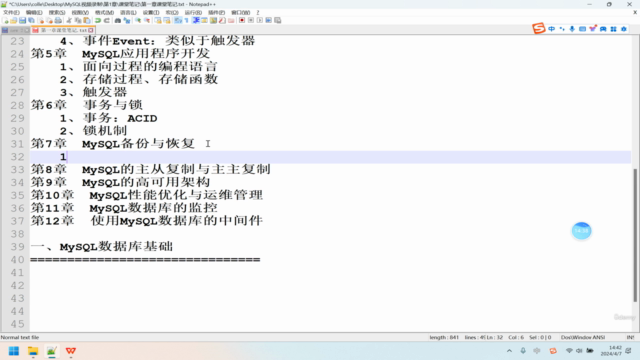This screenshot has height=360, width=640.
Task: Click the taskbar volume icon
Action: coord(579,351)
